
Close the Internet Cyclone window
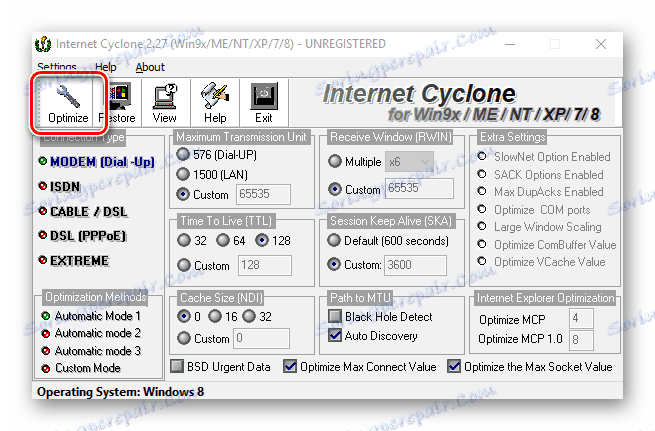601,44
